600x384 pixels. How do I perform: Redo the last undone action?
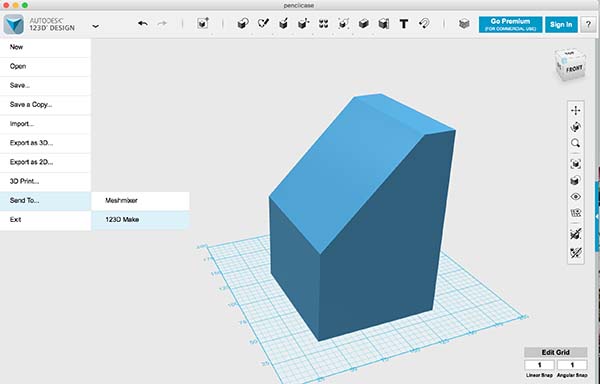click(x=162, y=24)
